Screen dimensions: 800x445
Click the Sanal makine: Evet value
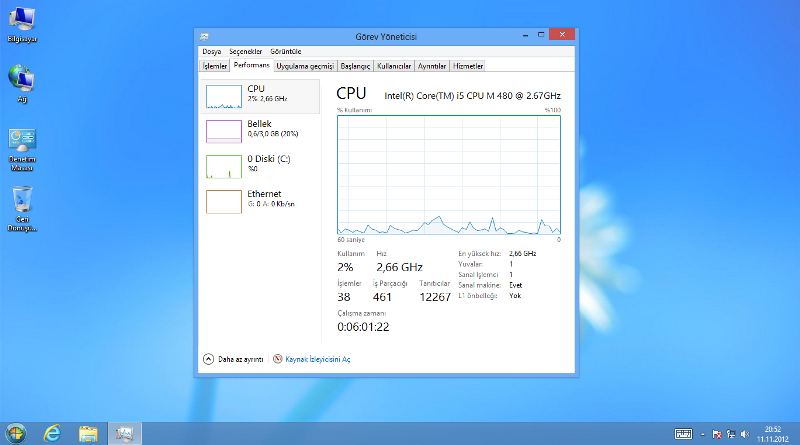click(x=515, y=285)
